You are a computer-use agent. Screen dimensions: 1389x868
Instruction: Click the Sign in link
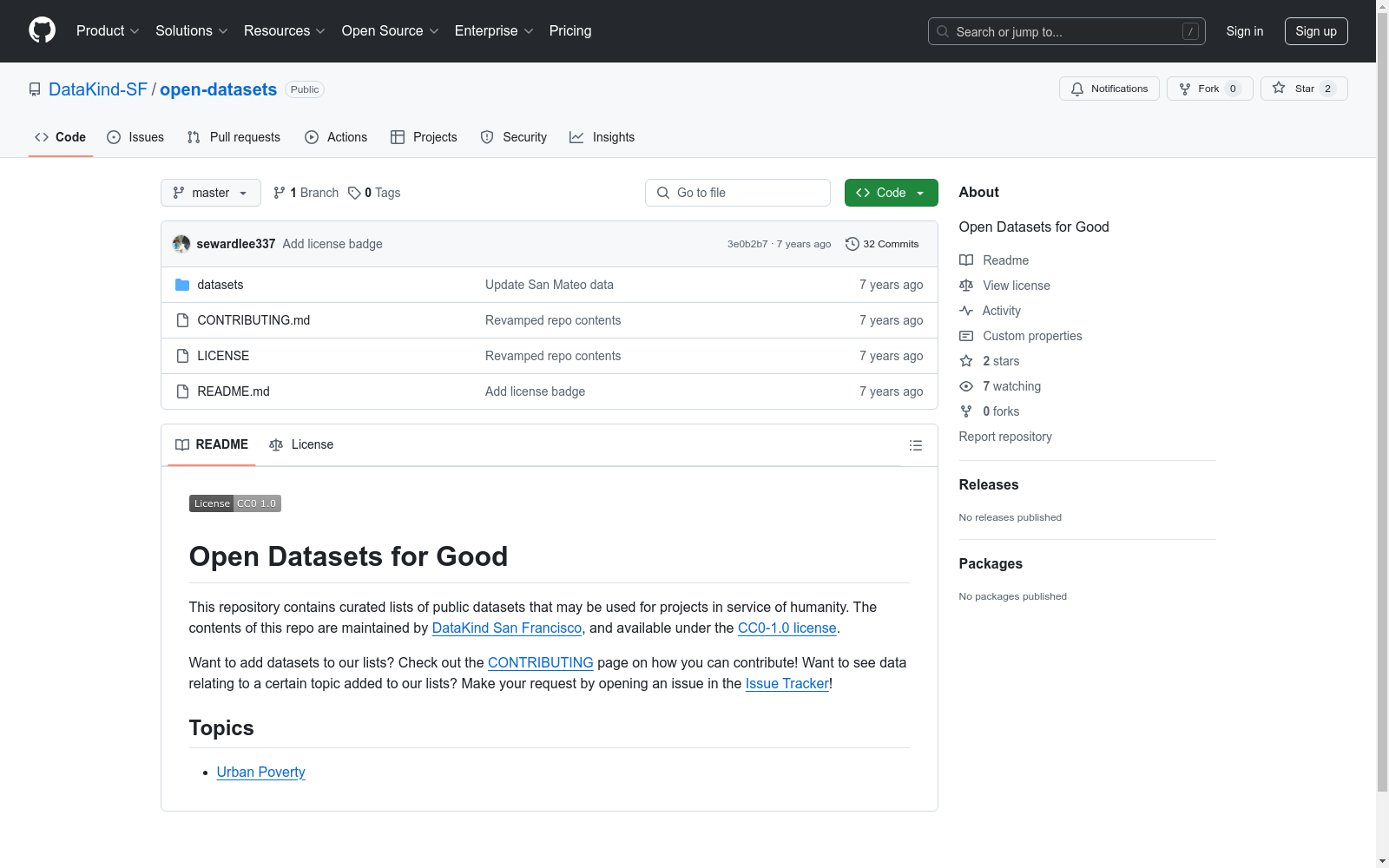pos(1245,31)
